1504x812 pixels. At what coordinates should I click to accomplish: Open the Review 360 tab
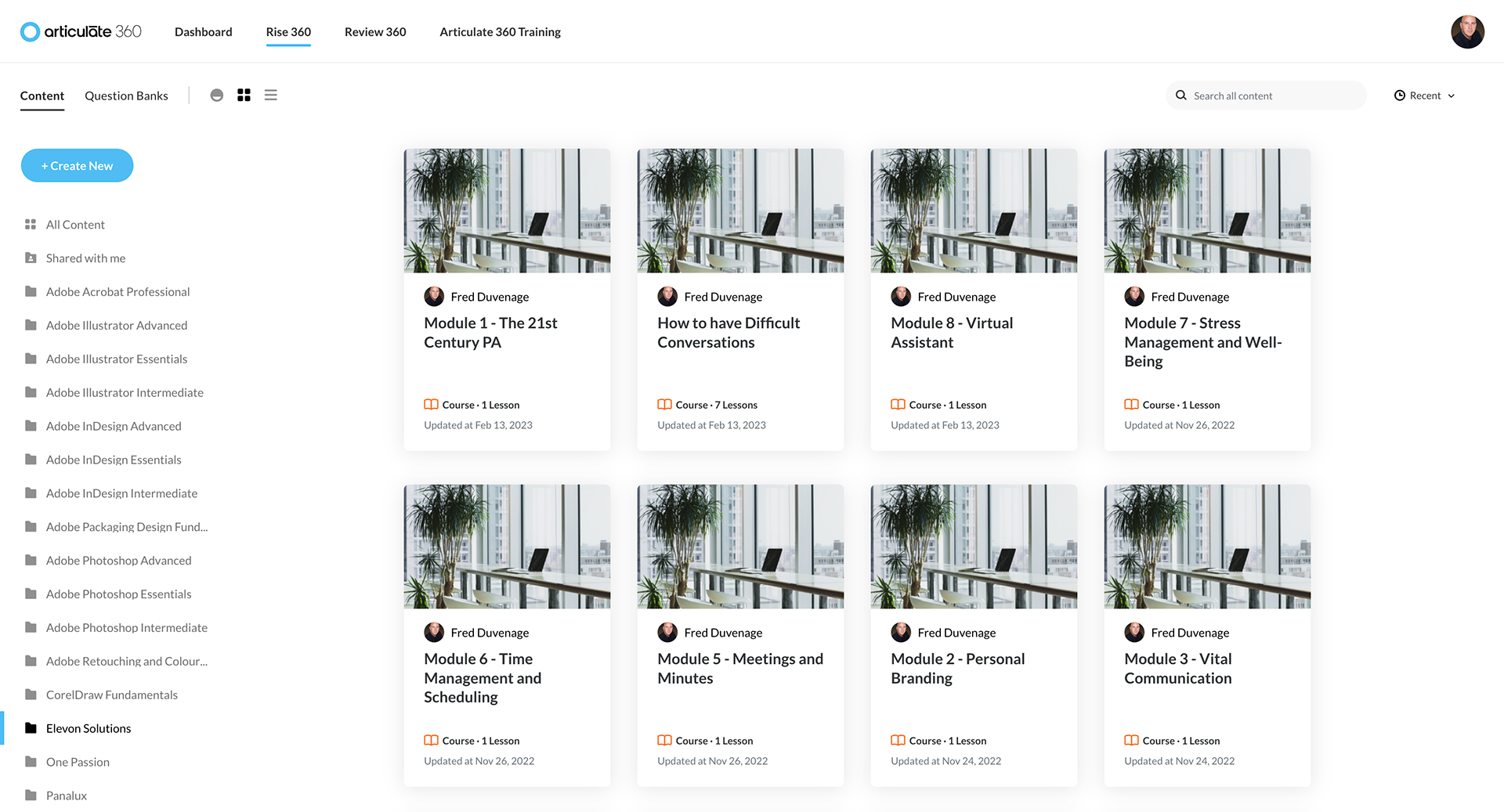tap(375, 32)
